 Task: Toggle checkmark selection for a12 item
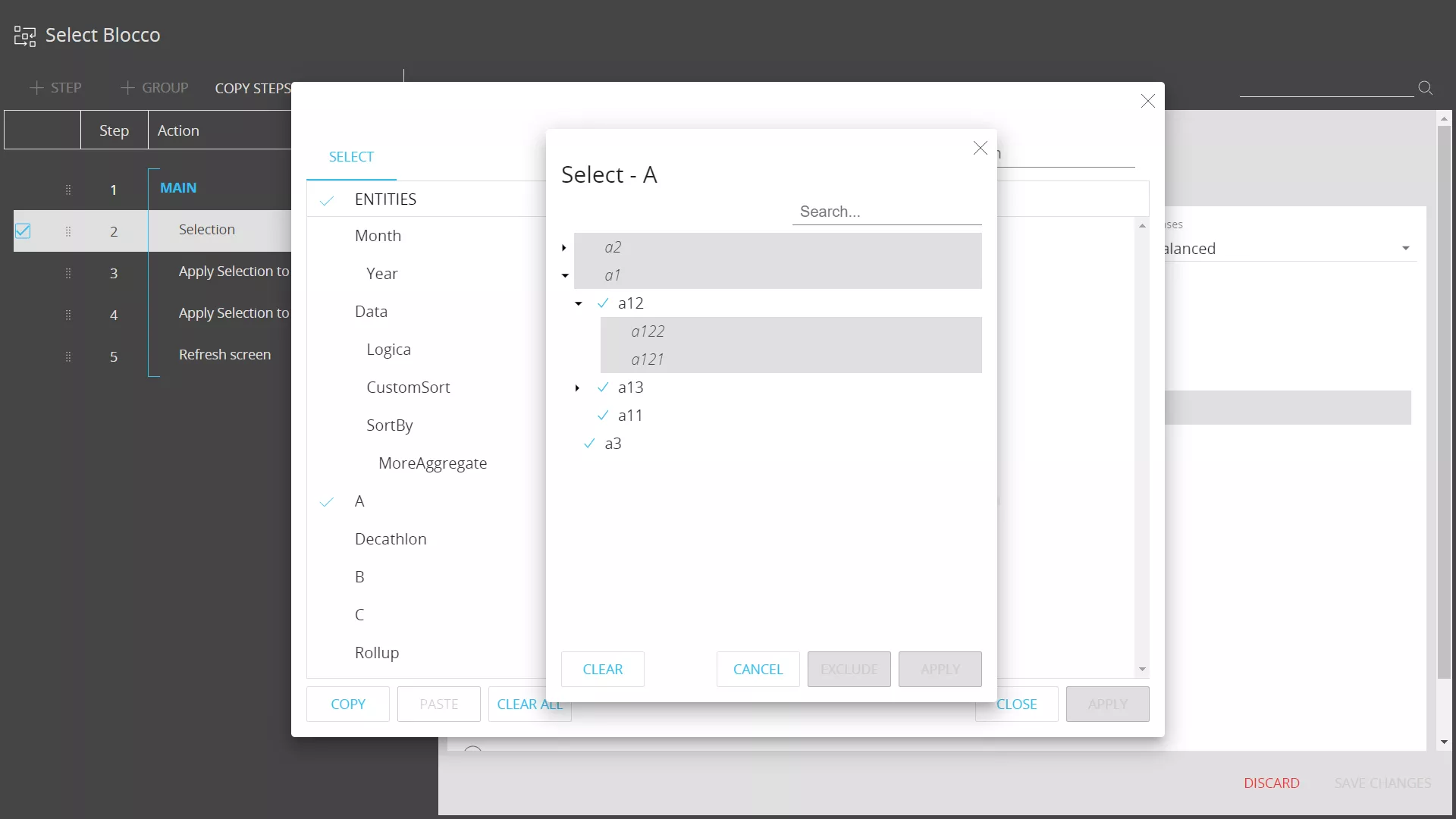coord(602,303)
